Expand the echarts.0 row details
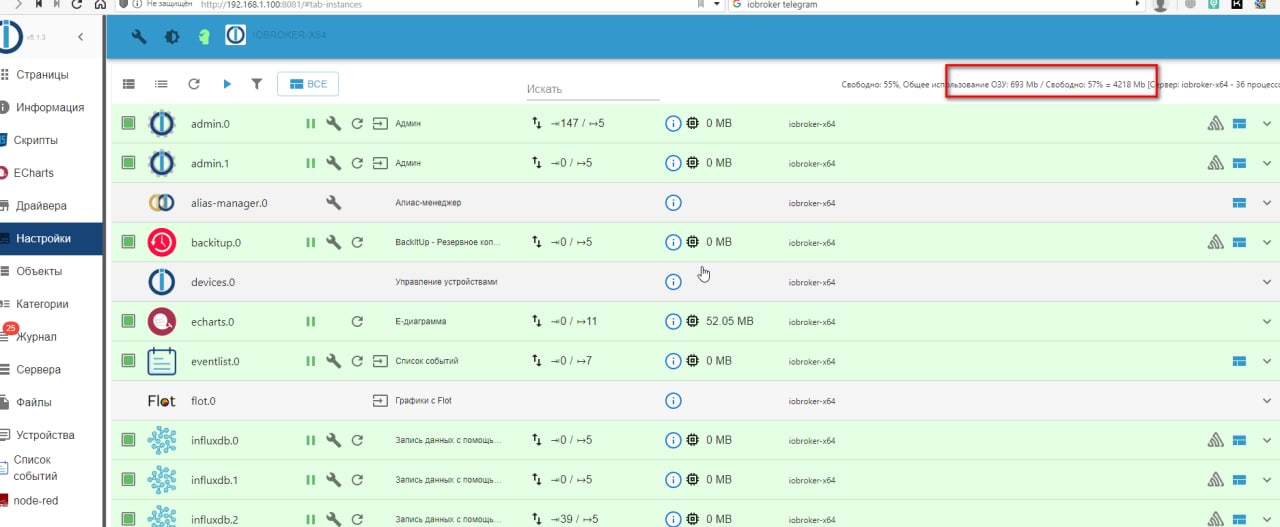The width and height of the screenshot is (1280, 527). [1267, 321]
